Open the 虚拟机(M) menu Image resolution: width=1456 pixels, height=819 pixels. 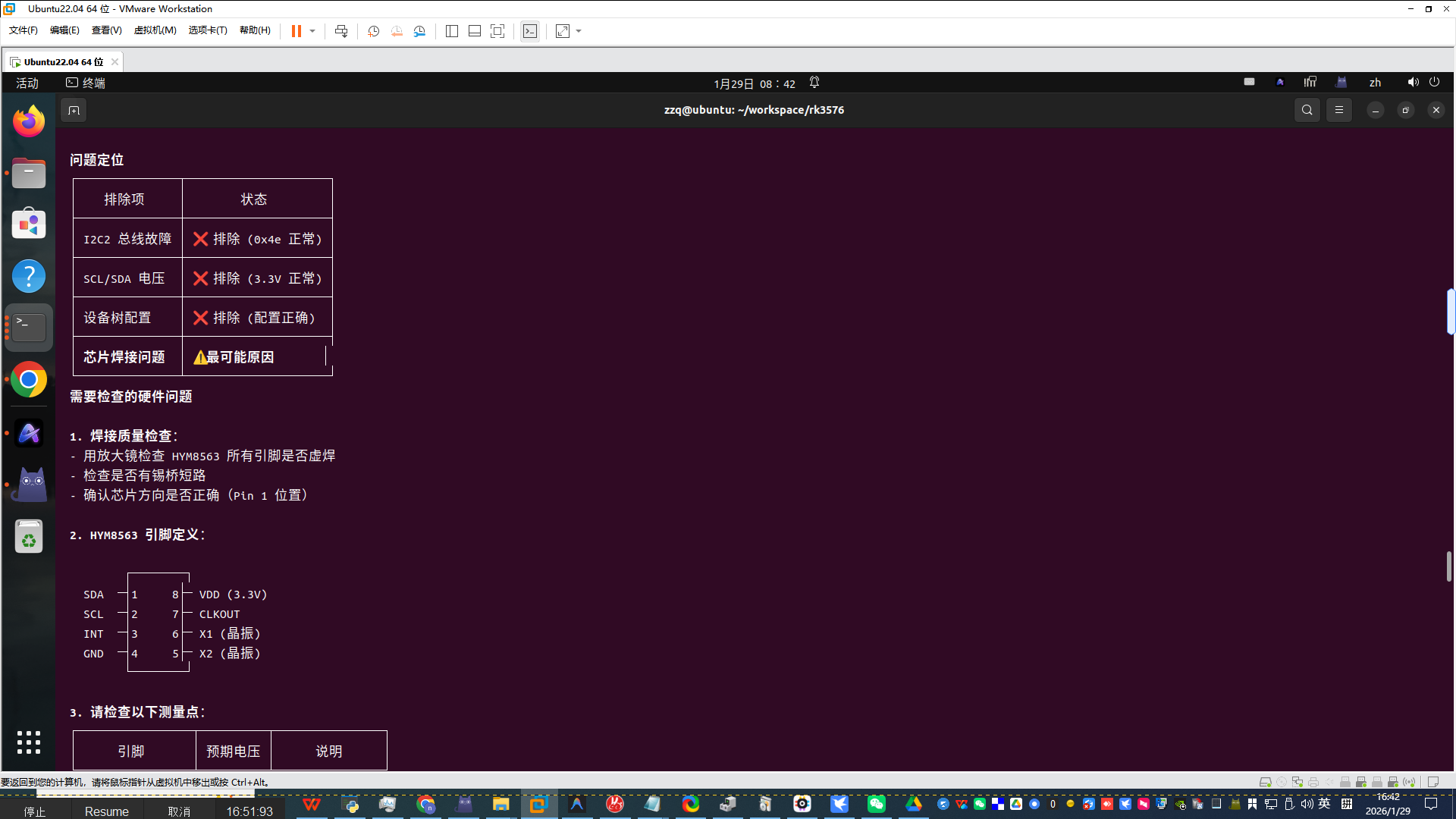coord(155,30)
